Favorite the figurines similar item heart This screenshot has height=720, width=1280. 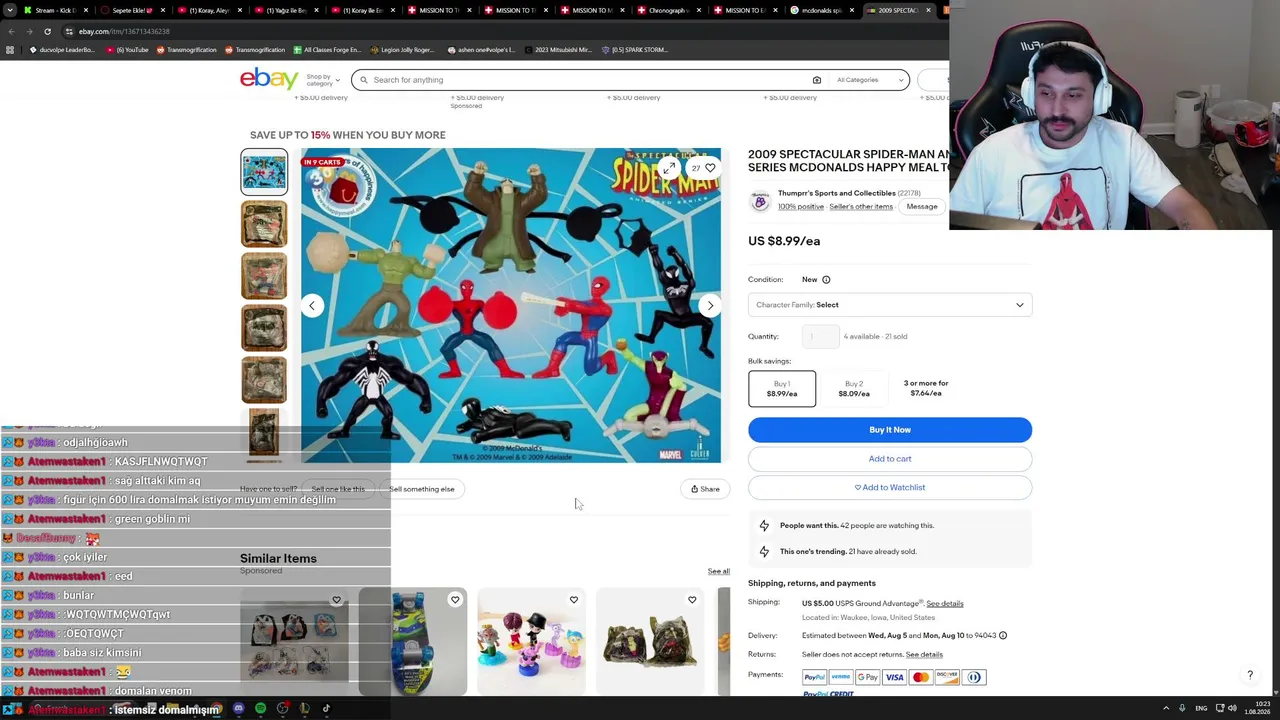pyautogui.click(x=573, y=601)
